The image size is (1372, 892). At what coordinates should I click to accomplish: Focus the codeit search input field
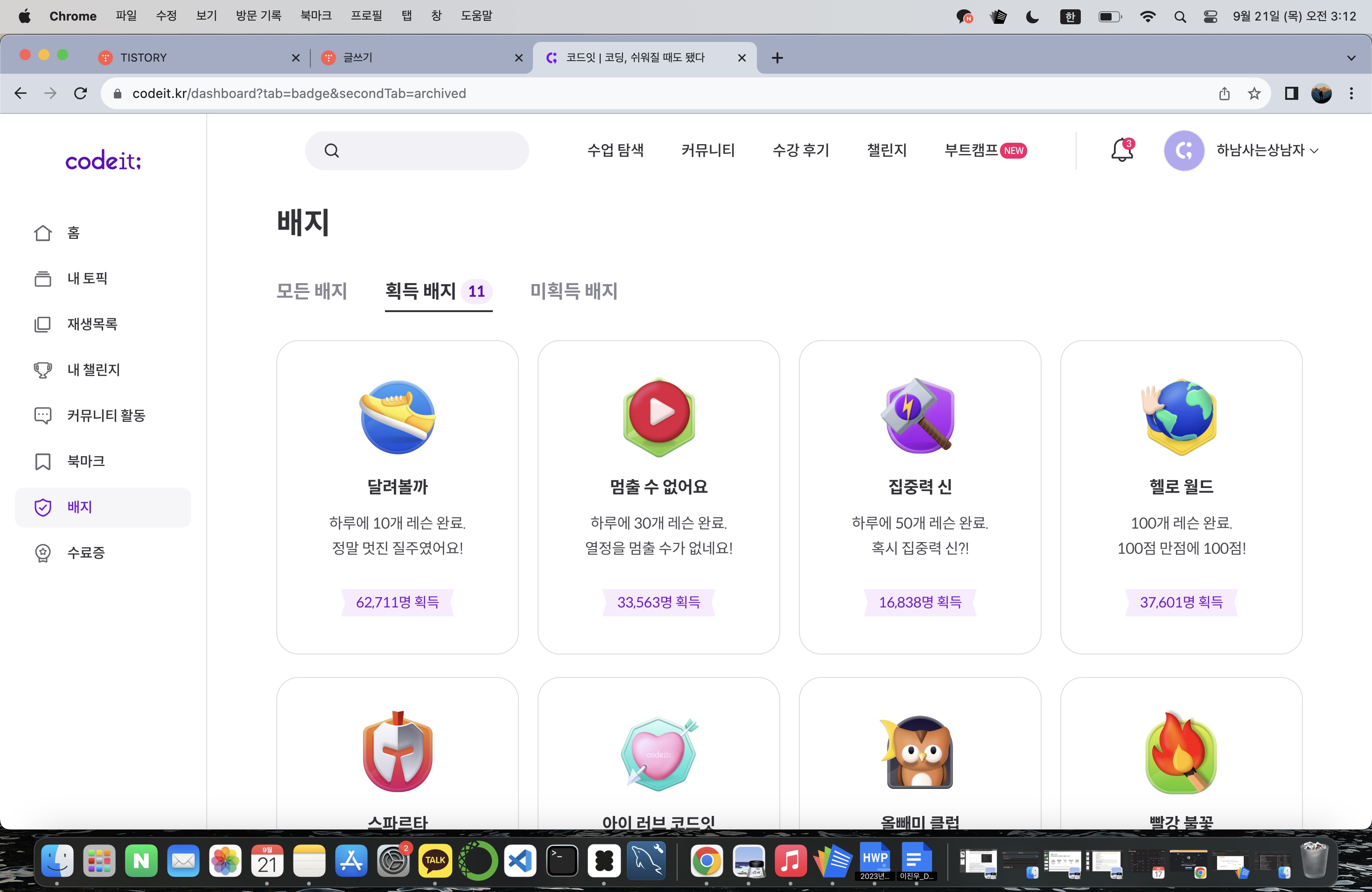417,150
